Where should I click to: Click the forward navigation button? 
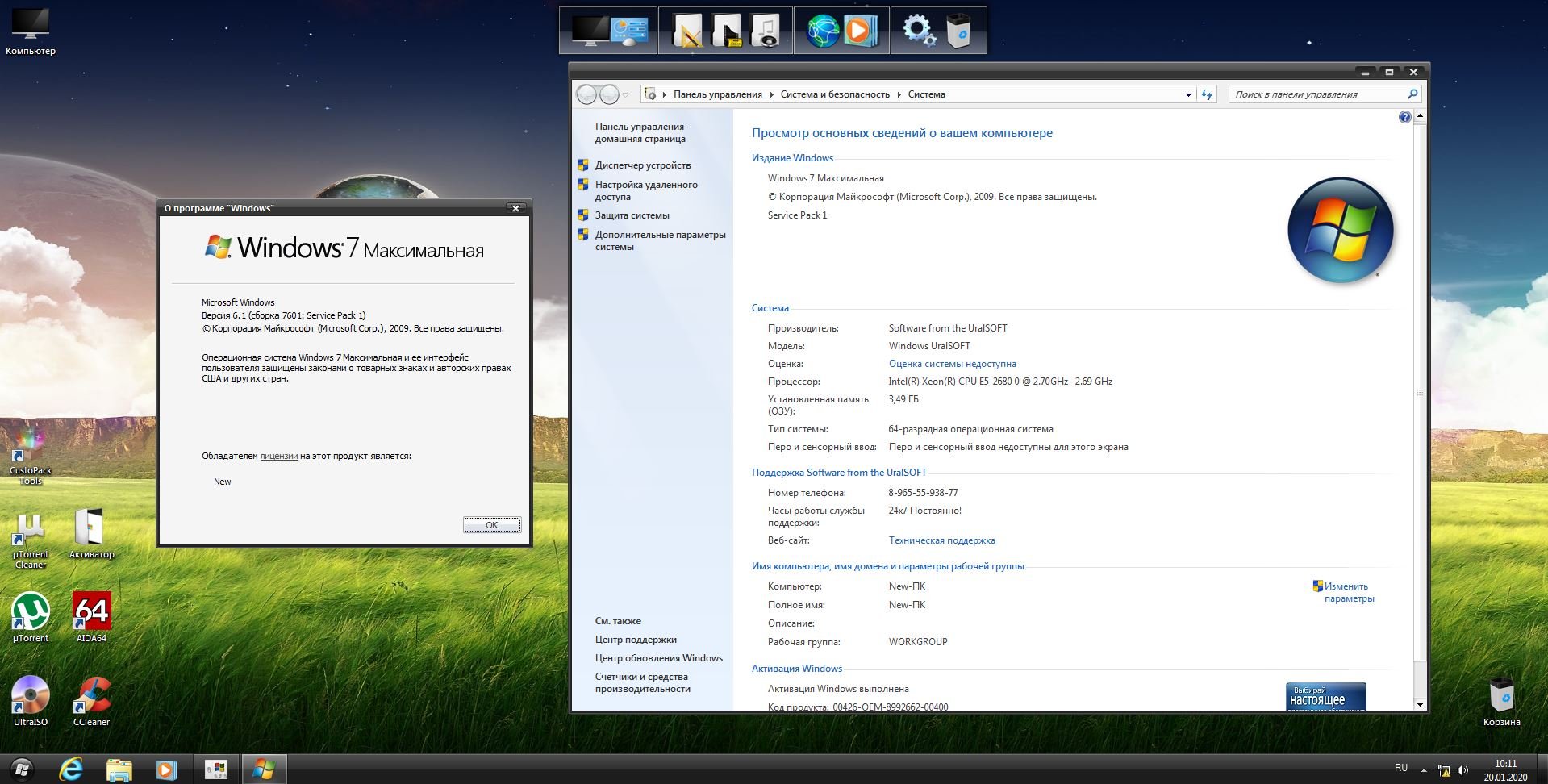pos(610,94)
